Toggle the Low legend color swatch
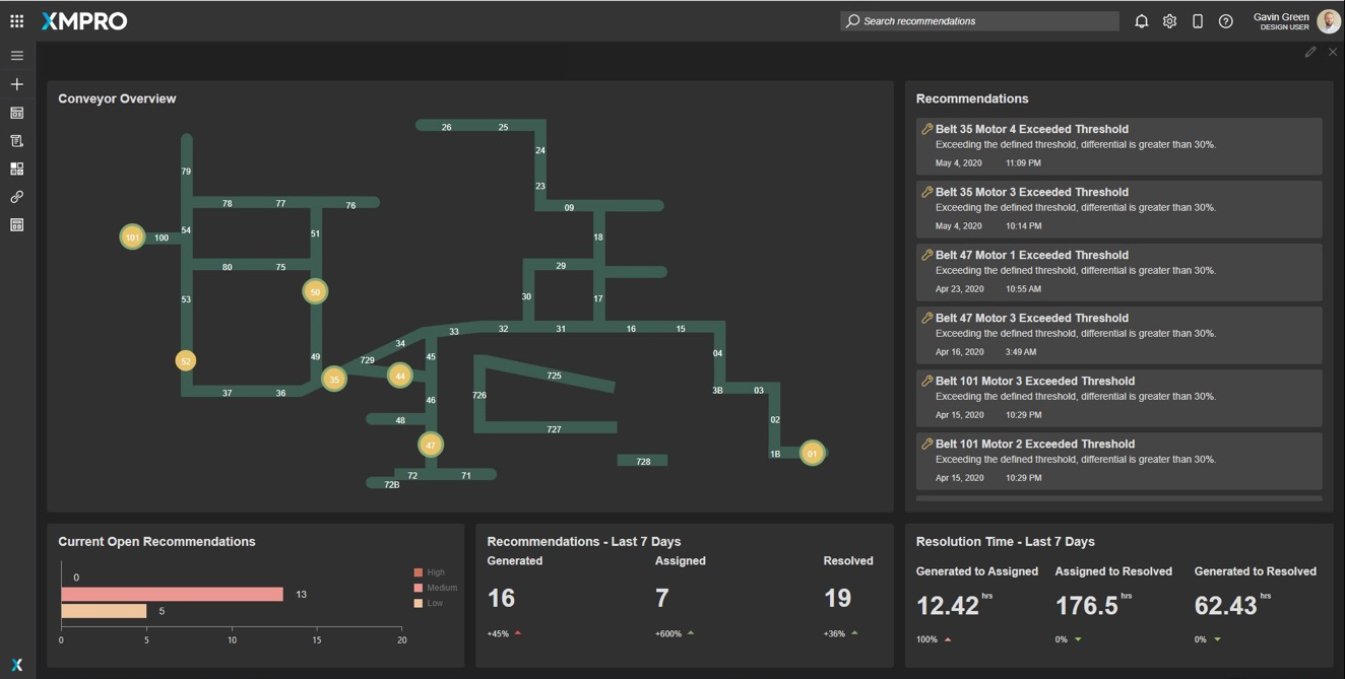 (x=419, y=603)
